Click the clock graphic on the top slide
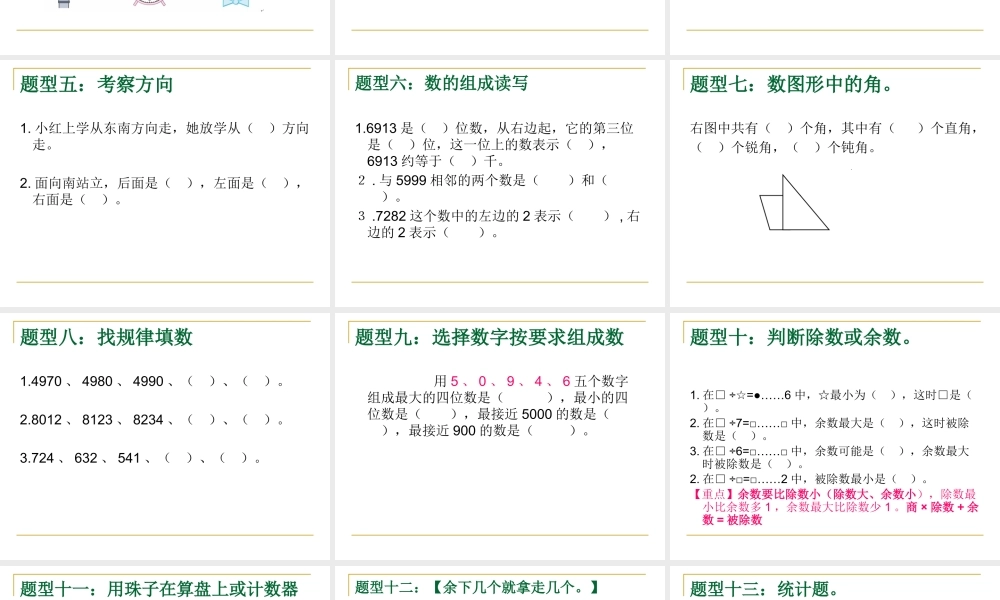 (148, 3)
